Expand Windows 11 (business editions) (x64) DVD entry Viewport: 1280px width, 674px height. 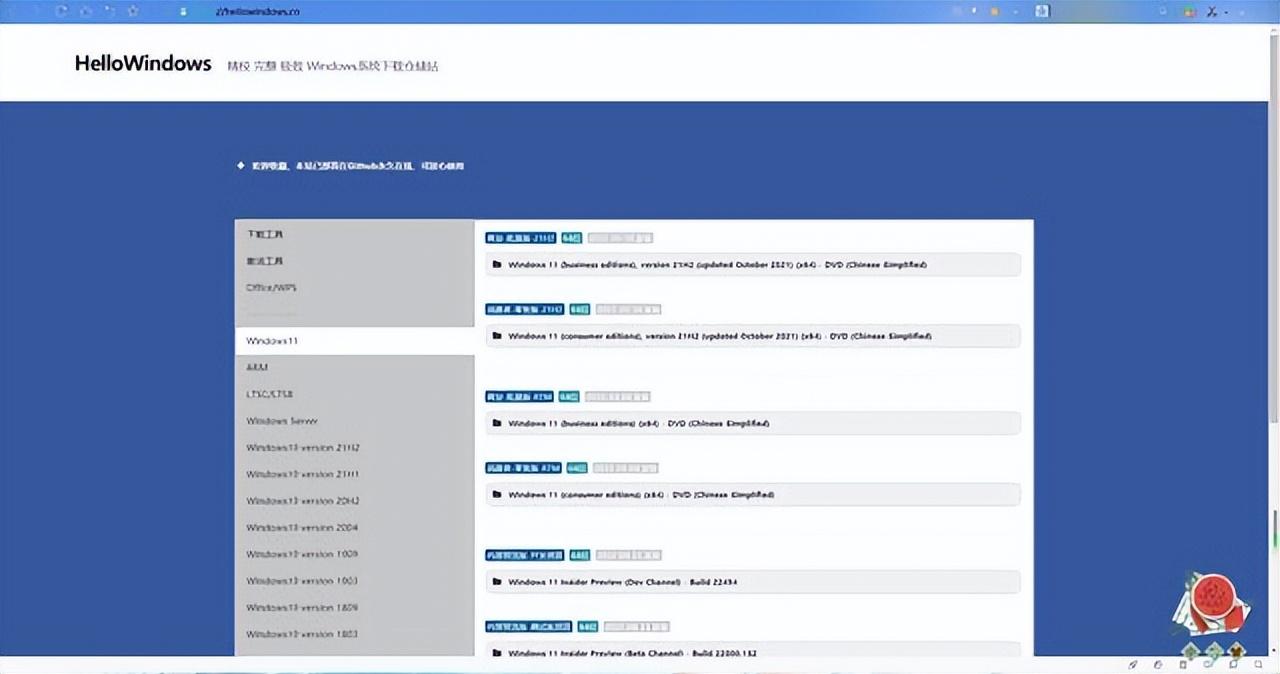tap(753, 423)
